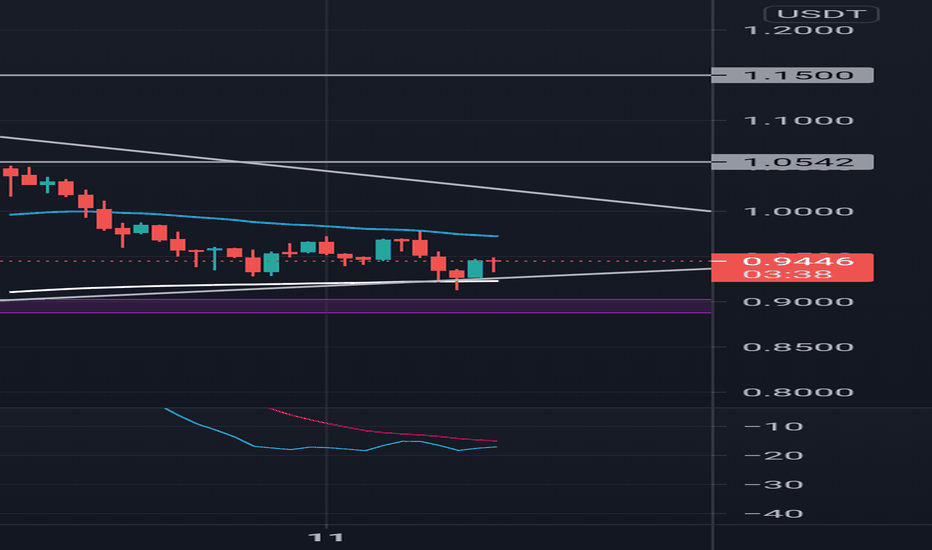
Task: Click the 1.1000 price axis value
Action: [x=798, y=121]
